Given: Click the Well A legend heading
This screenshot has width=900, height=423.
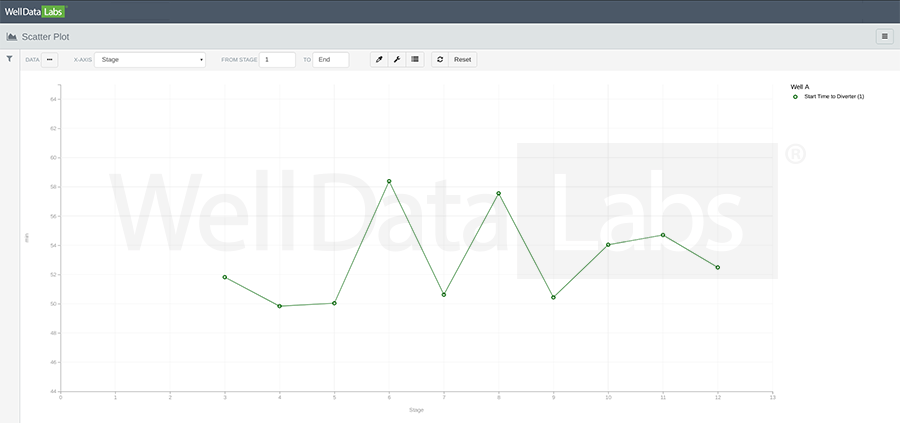Looking at the screenshot, I should [x=800, y=87].
